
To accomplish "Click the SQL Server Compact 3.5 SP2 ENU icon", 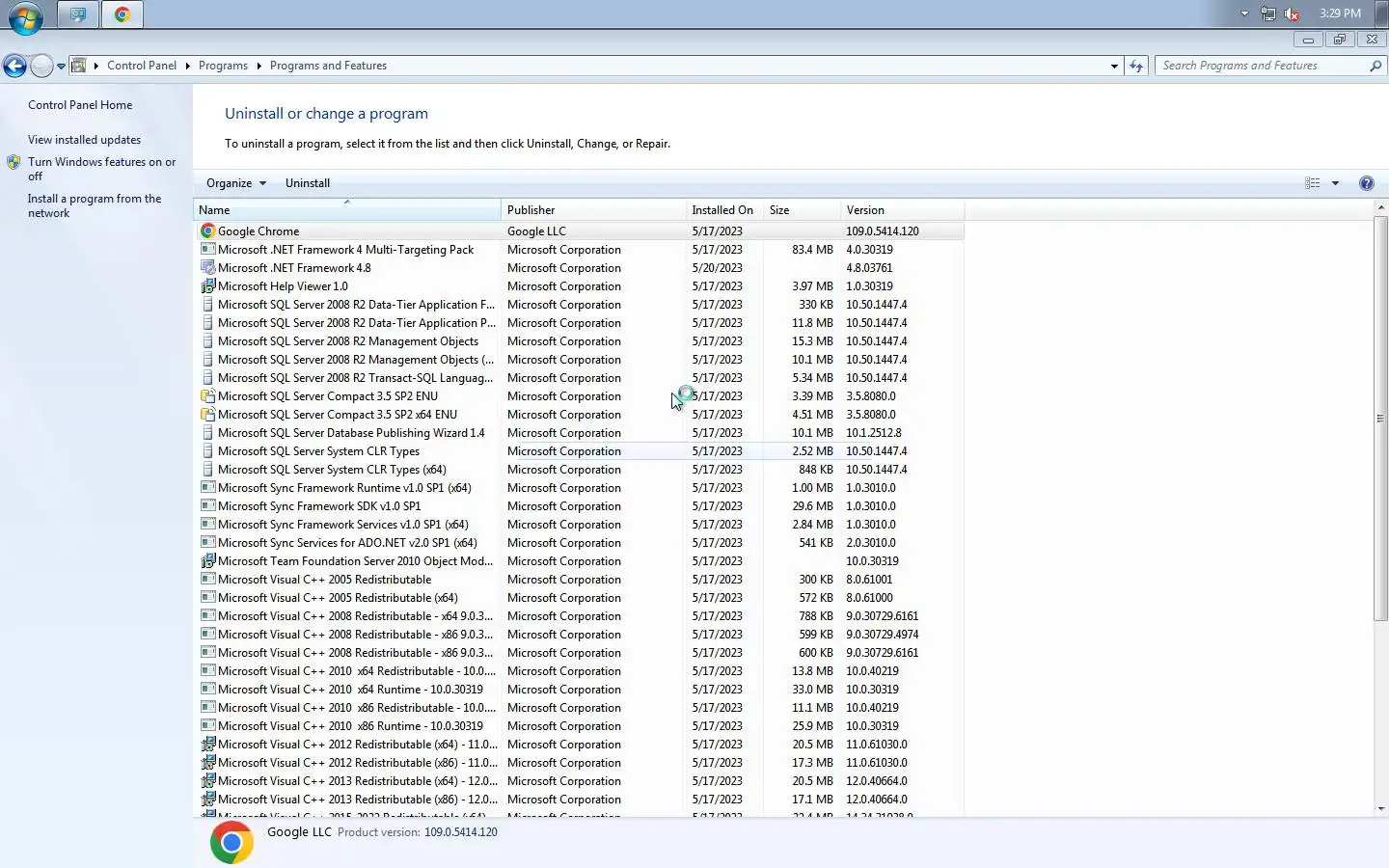I will tap(207, 396).
